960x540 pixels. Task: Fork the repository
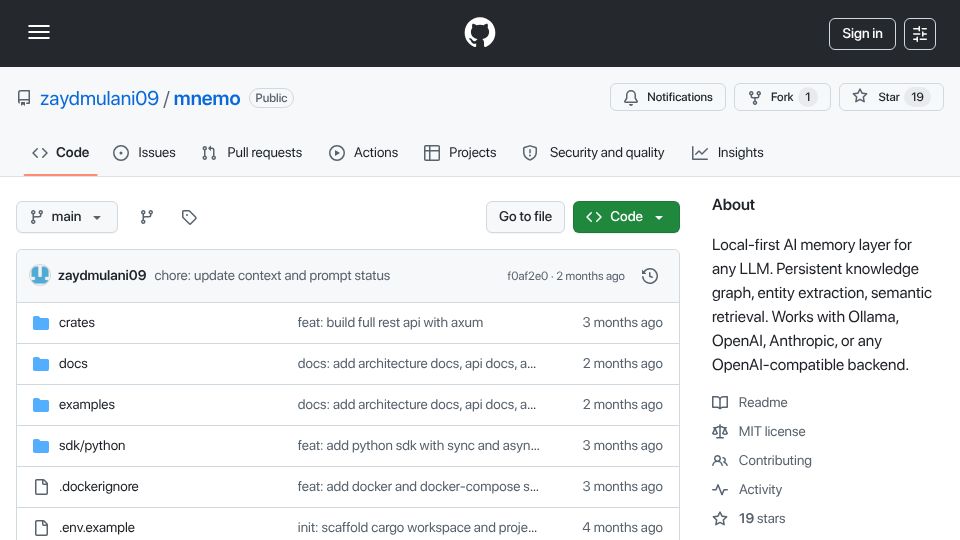(782, 97)
